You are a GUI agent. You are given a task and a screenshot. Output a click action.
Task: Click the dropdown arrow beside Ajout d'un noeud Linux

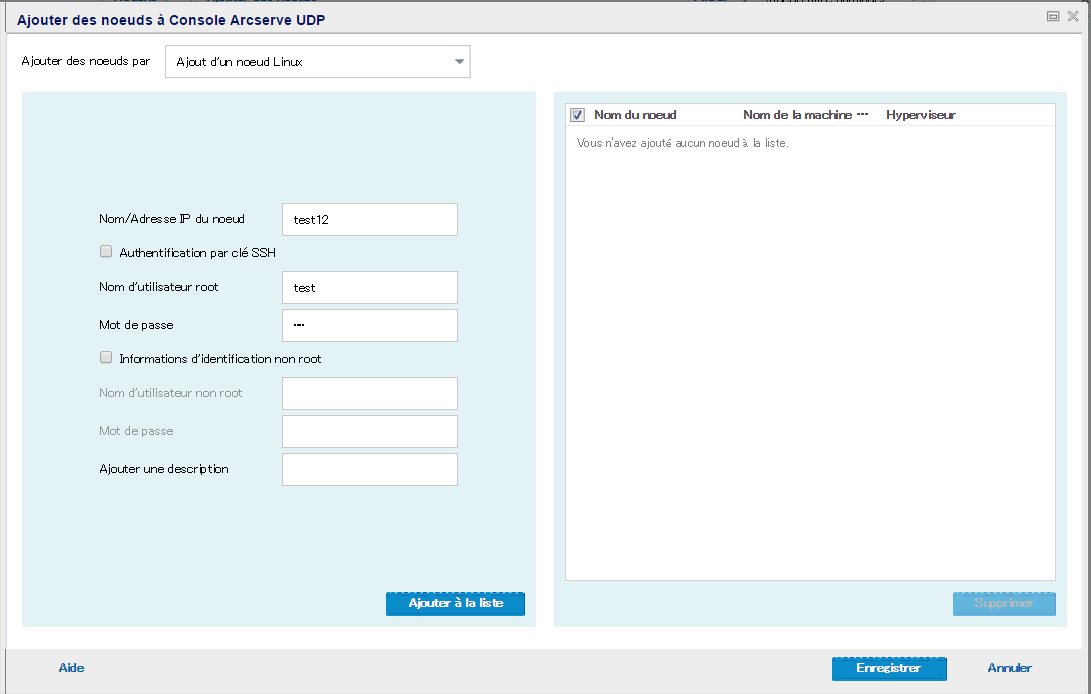[459, 62]
